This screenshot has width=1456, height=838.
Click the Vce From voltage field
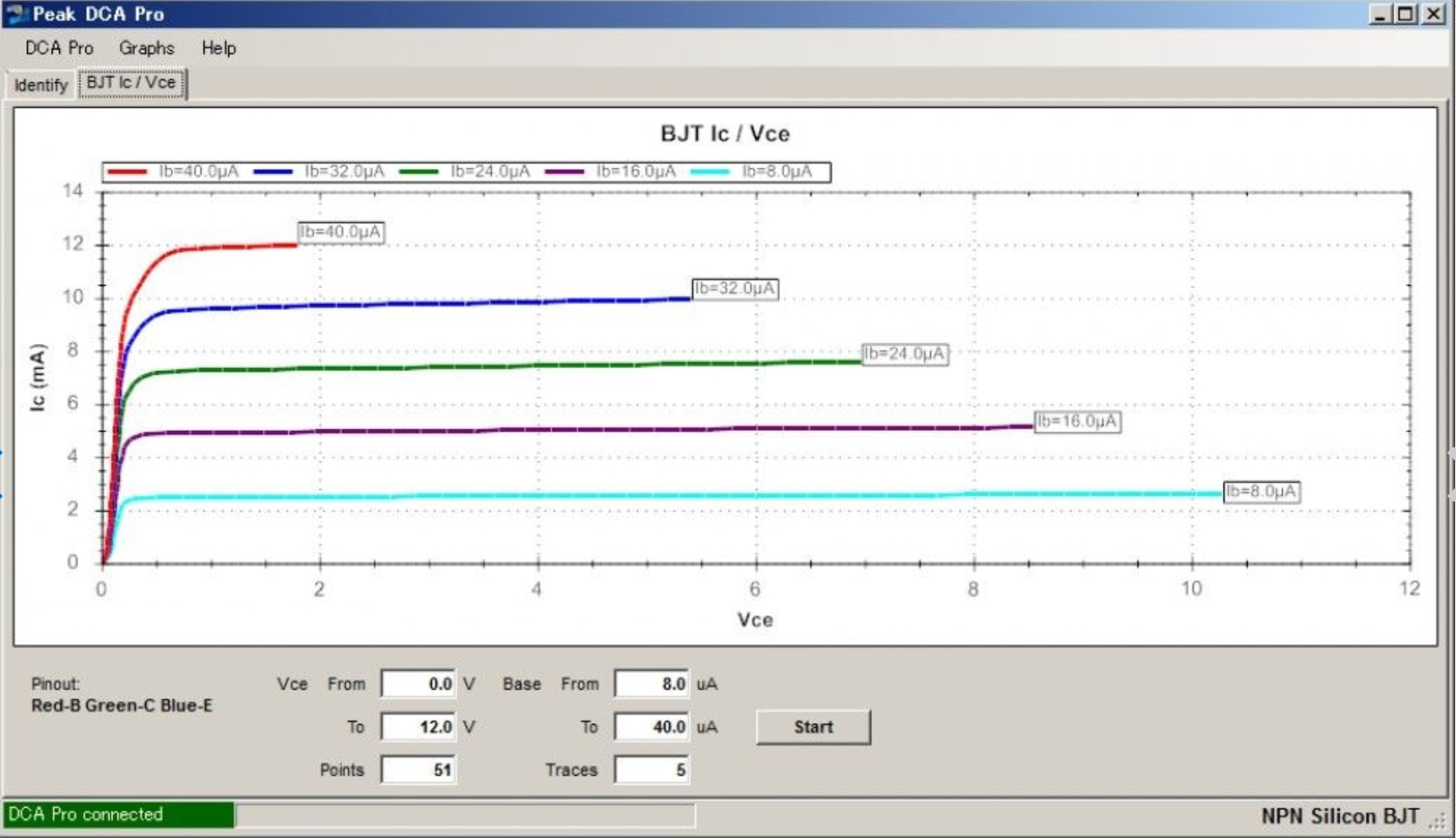(418, 684)
